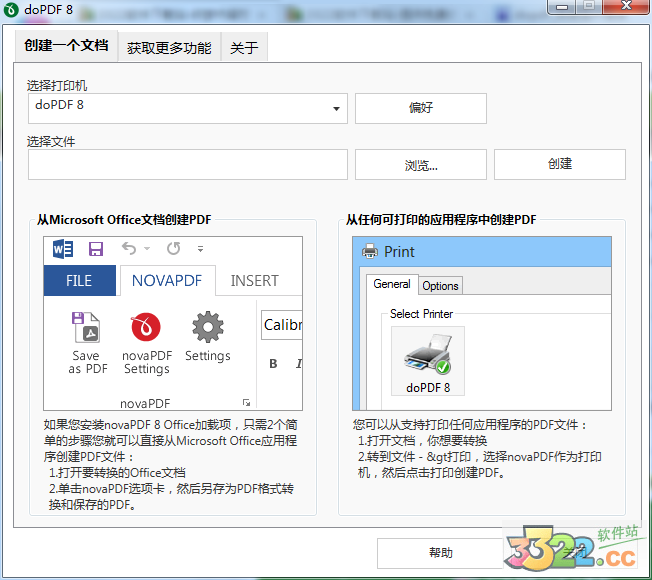Expand the undo history arrow
The image size is (652, 580).
[147, 249]
